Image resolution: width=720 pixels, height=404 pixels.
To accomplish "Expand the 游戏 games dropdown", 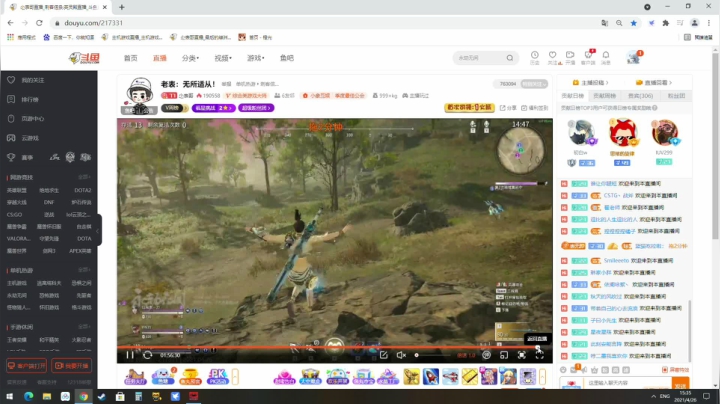I will click(x=255, y=58).
